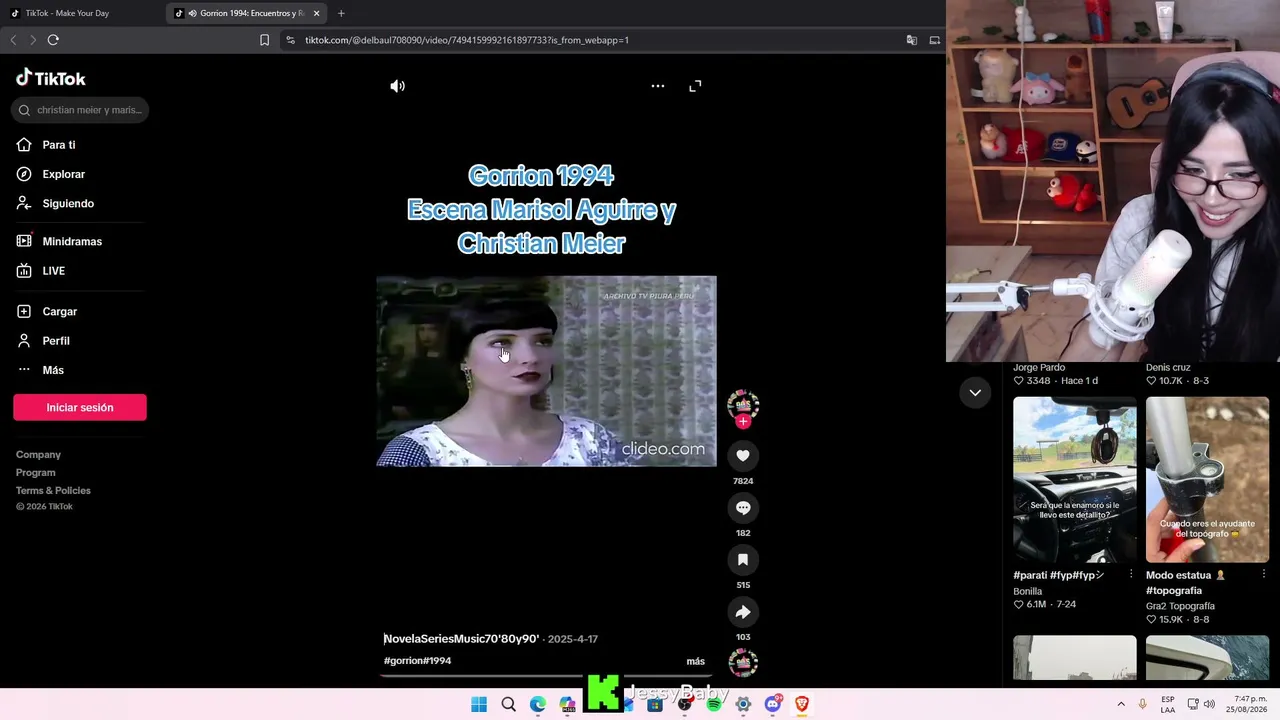Focus the TikTok search field
The height and width of the screenshot is (720, 1280).
[80, 110]
